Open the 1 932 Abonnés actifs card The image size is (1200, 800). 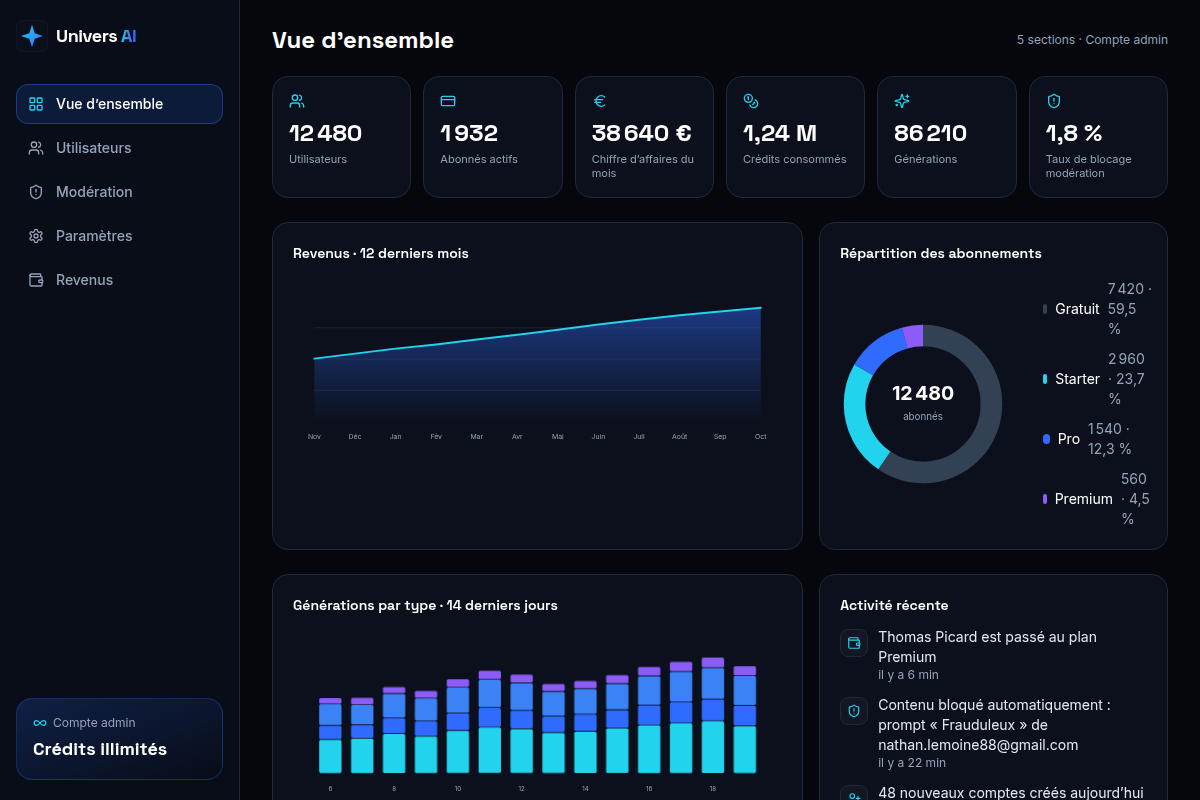492,137
